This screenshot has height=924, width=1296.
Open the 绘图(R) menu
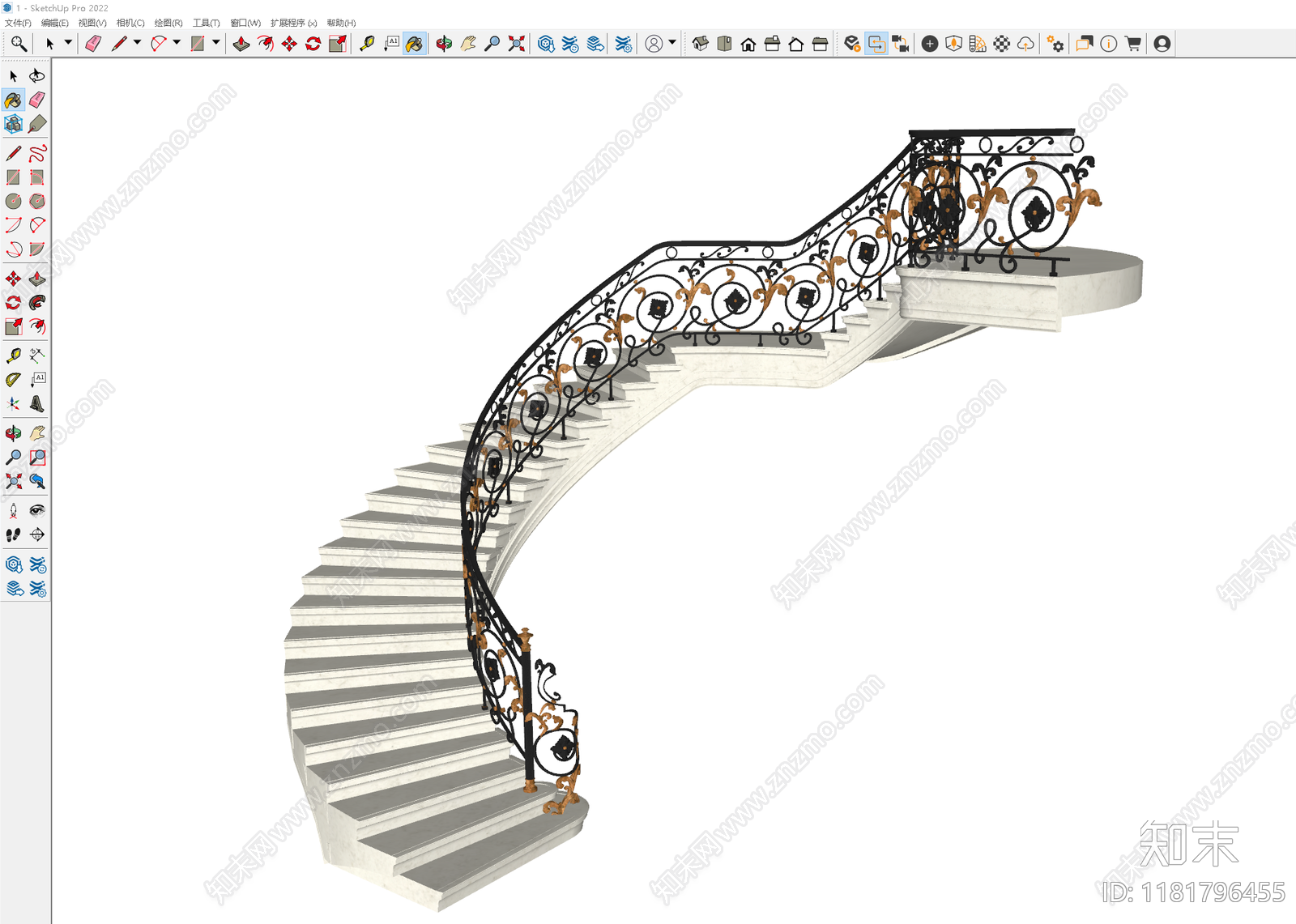168,23
